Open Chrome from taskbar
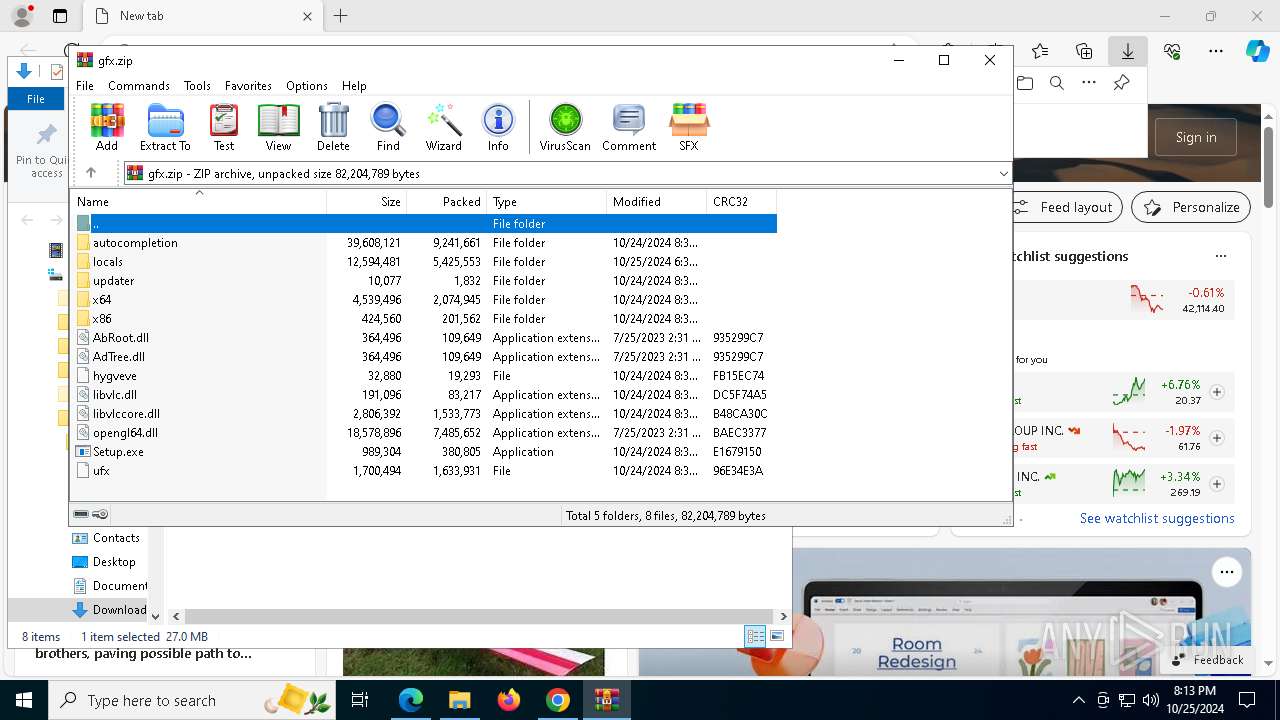1280x720 pixels. click(558, 700)
